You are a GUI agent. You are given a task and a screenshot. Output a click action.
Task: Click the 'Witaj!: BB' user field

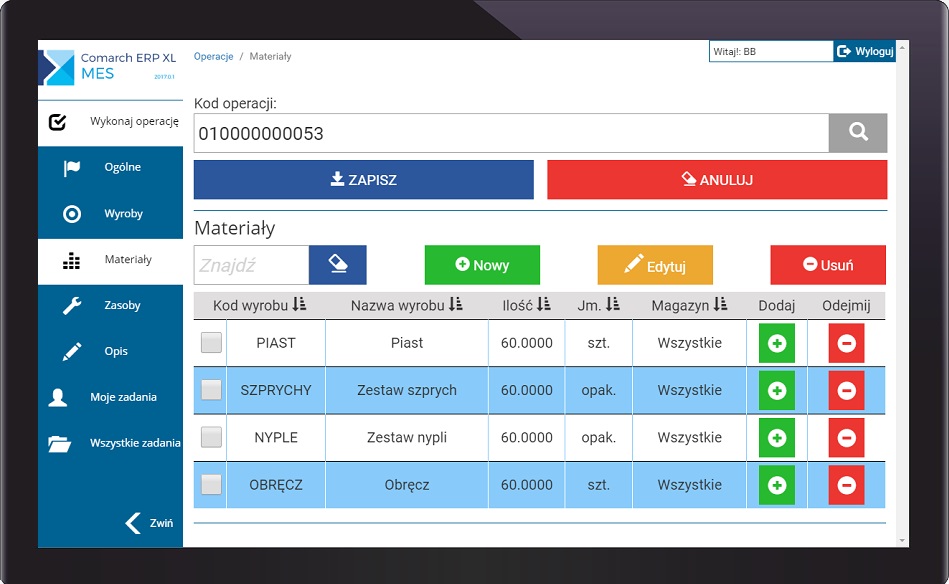click(771, 51)
